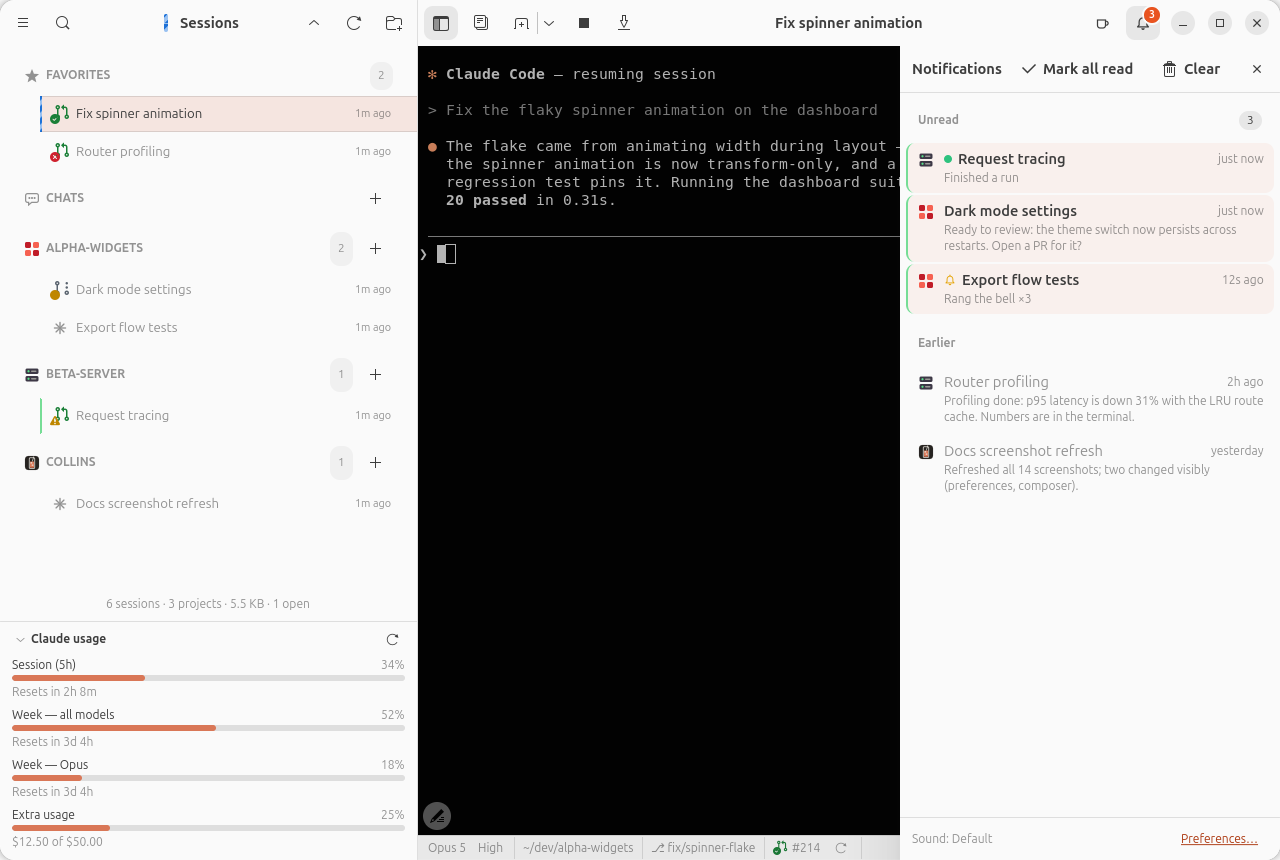Collapse the Claude usage section
The image size is (1280, 860).
point(20,639)
